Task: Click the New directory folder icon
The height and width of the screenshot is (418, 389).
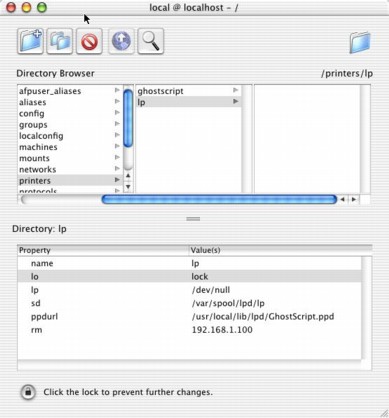Action: coord(30,42)
